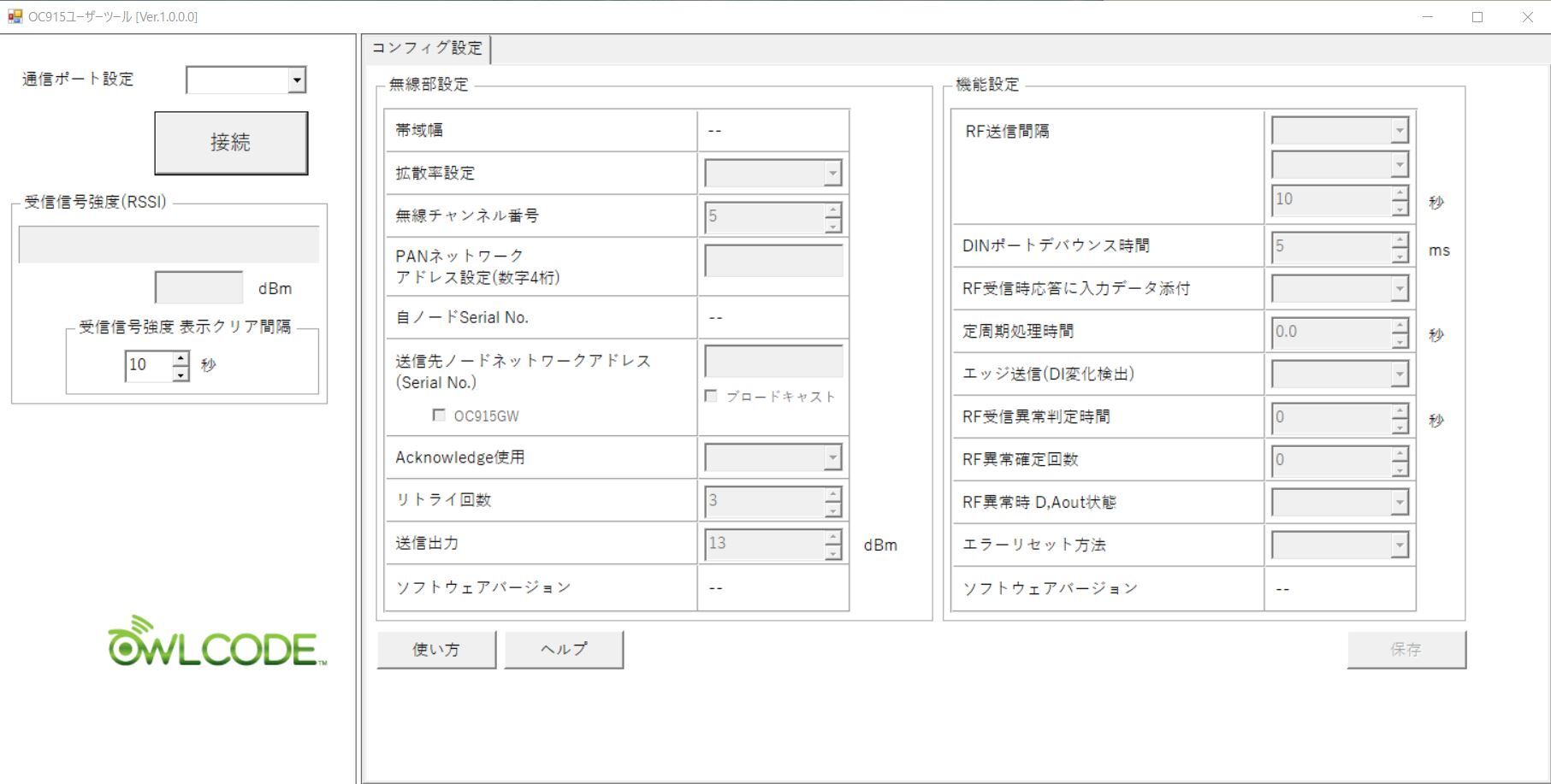
Task: Open the Acknowledge使用 dropdown
Action: pyautogui.click(x=832, y=457)
